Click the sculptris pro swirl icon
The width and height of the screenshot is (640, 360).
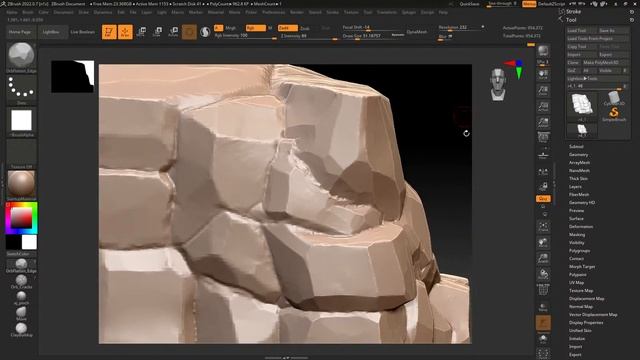[205, 32]
